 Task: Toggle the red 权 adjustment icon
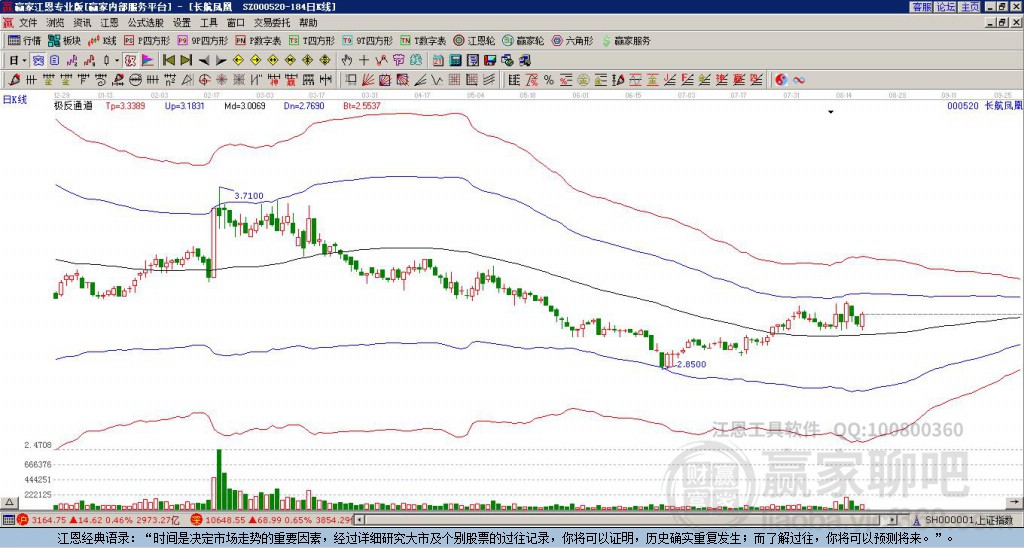(130, 61)
